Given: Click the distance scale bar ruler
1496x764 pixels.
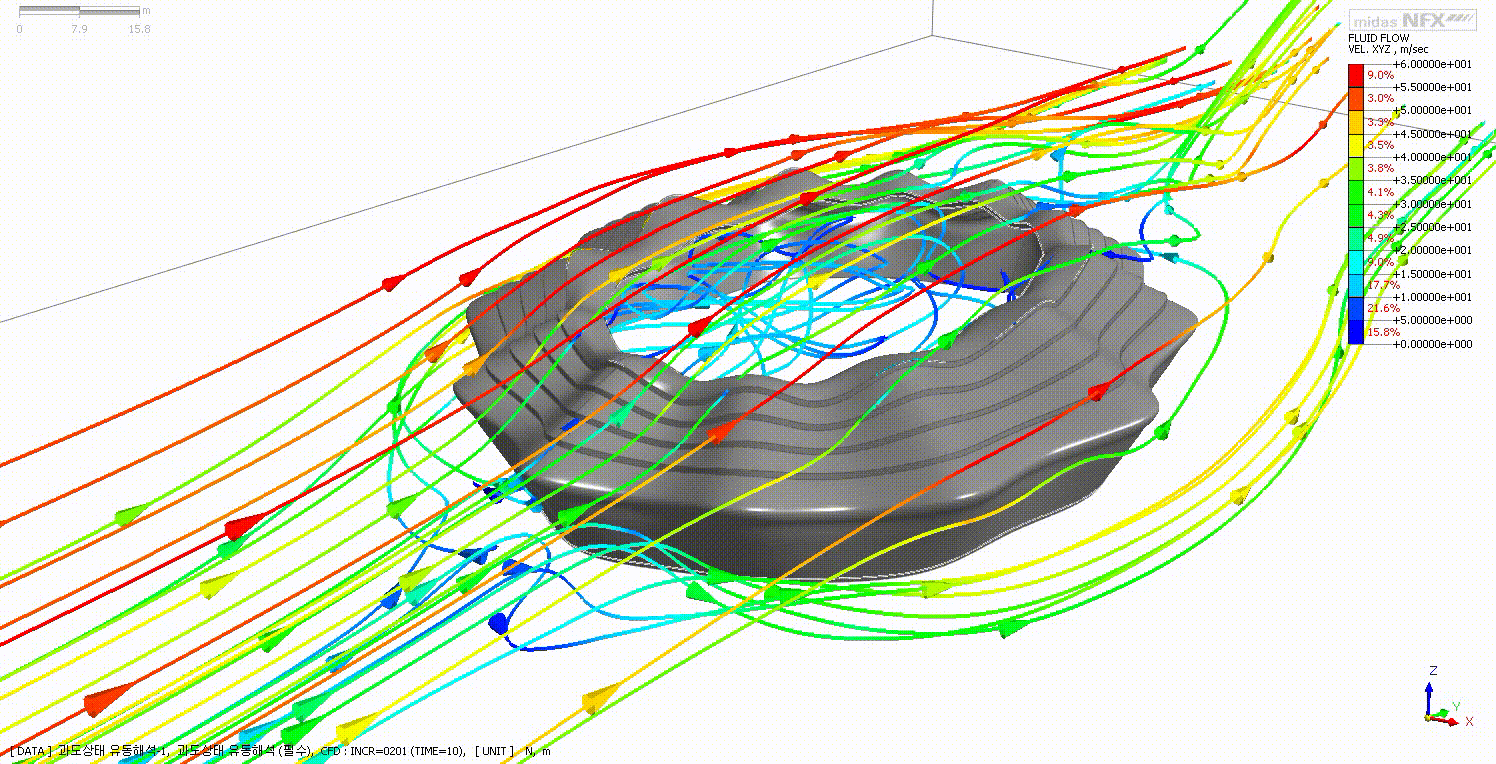Looking at the screenshot, I should (x=79, y=11).
